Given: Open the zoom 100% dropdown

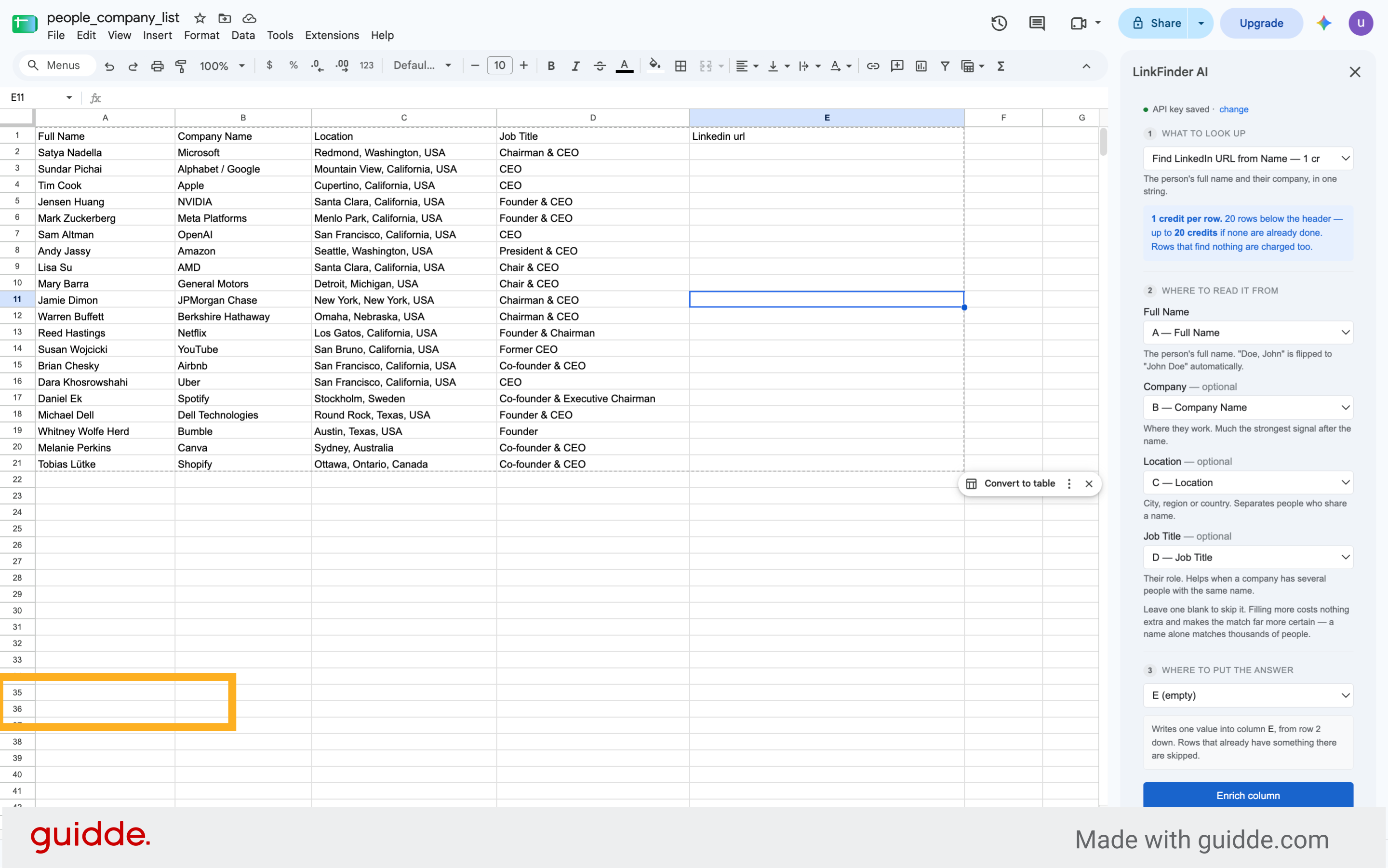Looking at the screenshot, I should coord(222,66).
